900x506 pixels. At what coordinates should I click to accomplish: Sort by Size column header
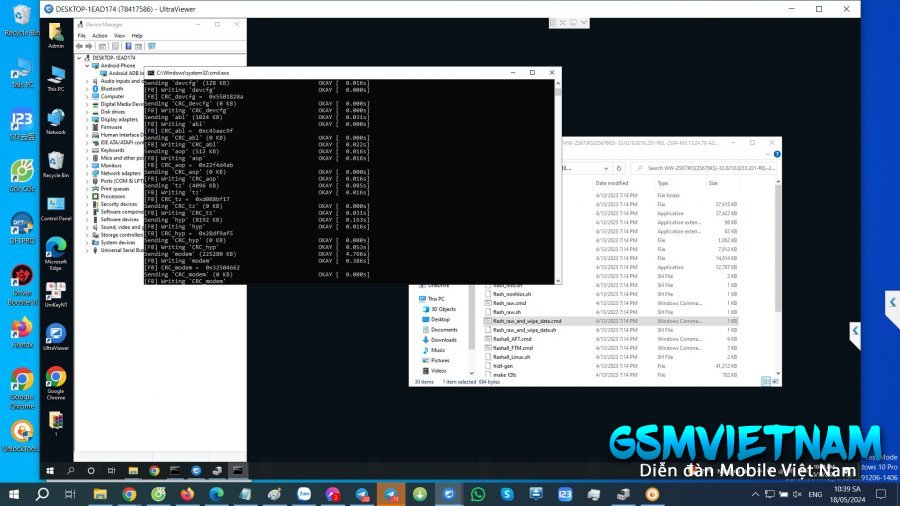point(713,183)
